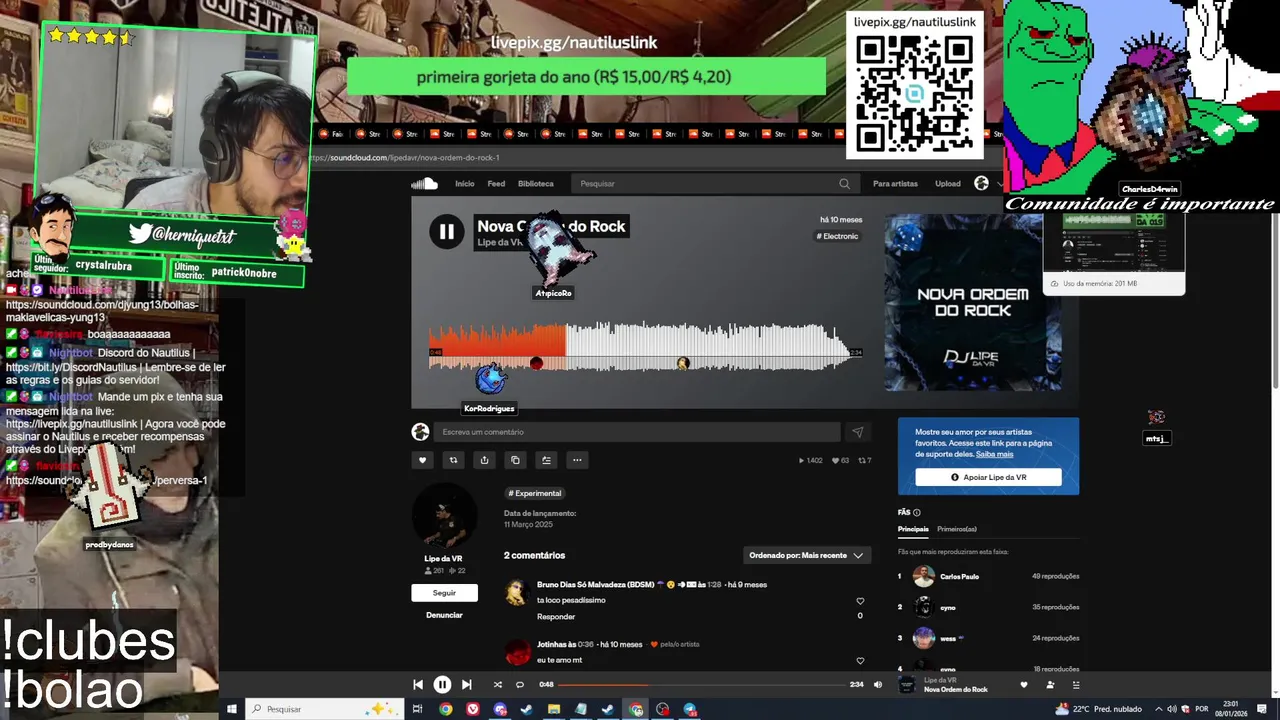Click the search magnifier icon in SoundCloud

tap(844, 184)
